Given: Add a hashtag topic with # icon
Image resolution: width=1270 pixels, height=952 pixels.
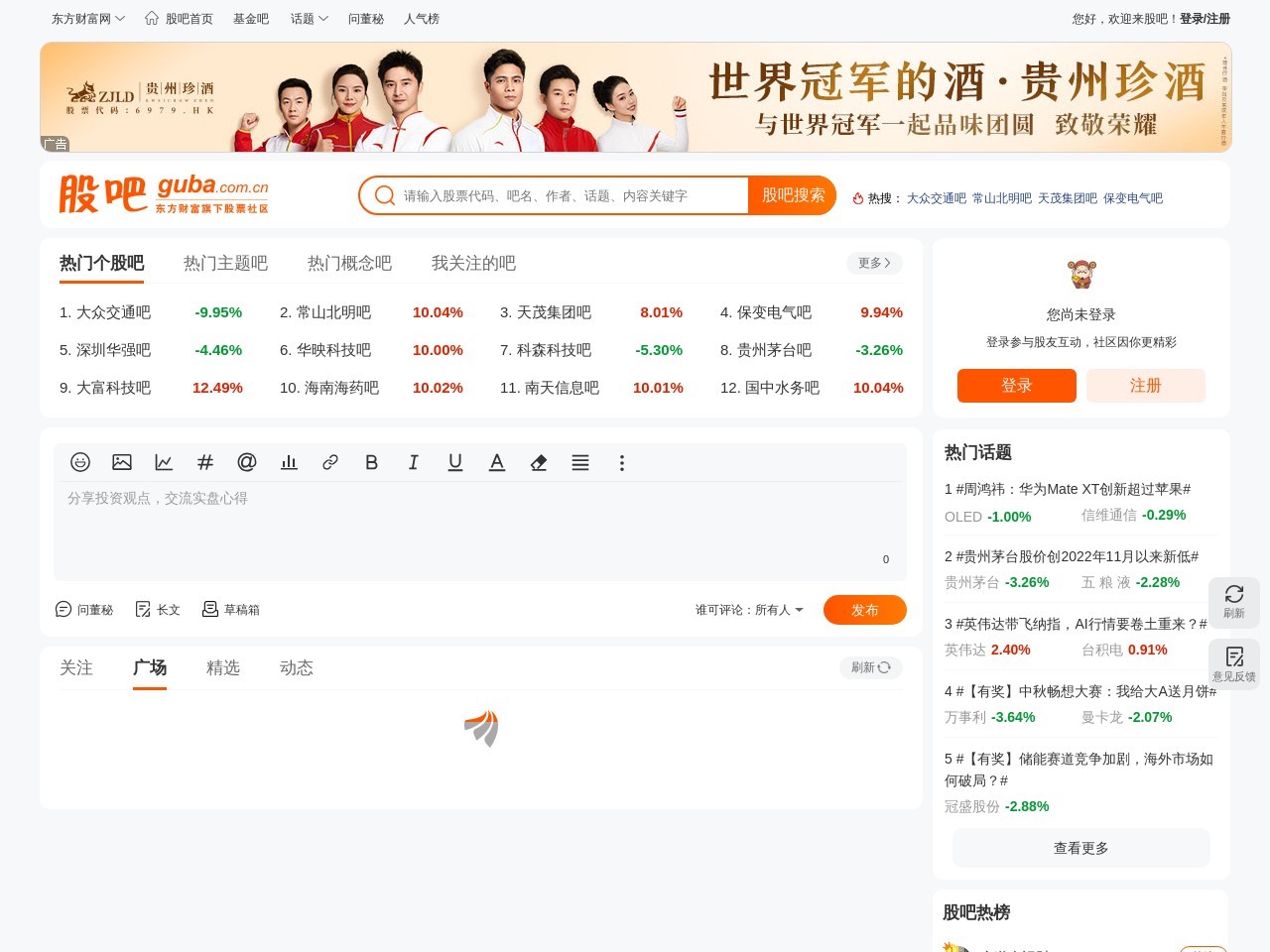Looking at the screenshot, I should click(205, 462).
